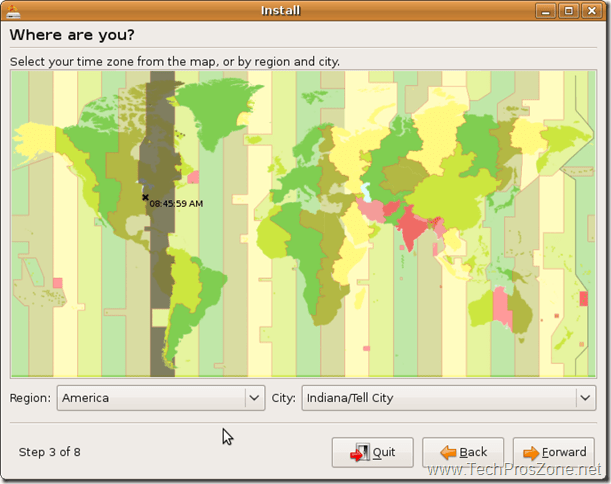
Task: Proceed with the Forward button
Action: [553, 453]
